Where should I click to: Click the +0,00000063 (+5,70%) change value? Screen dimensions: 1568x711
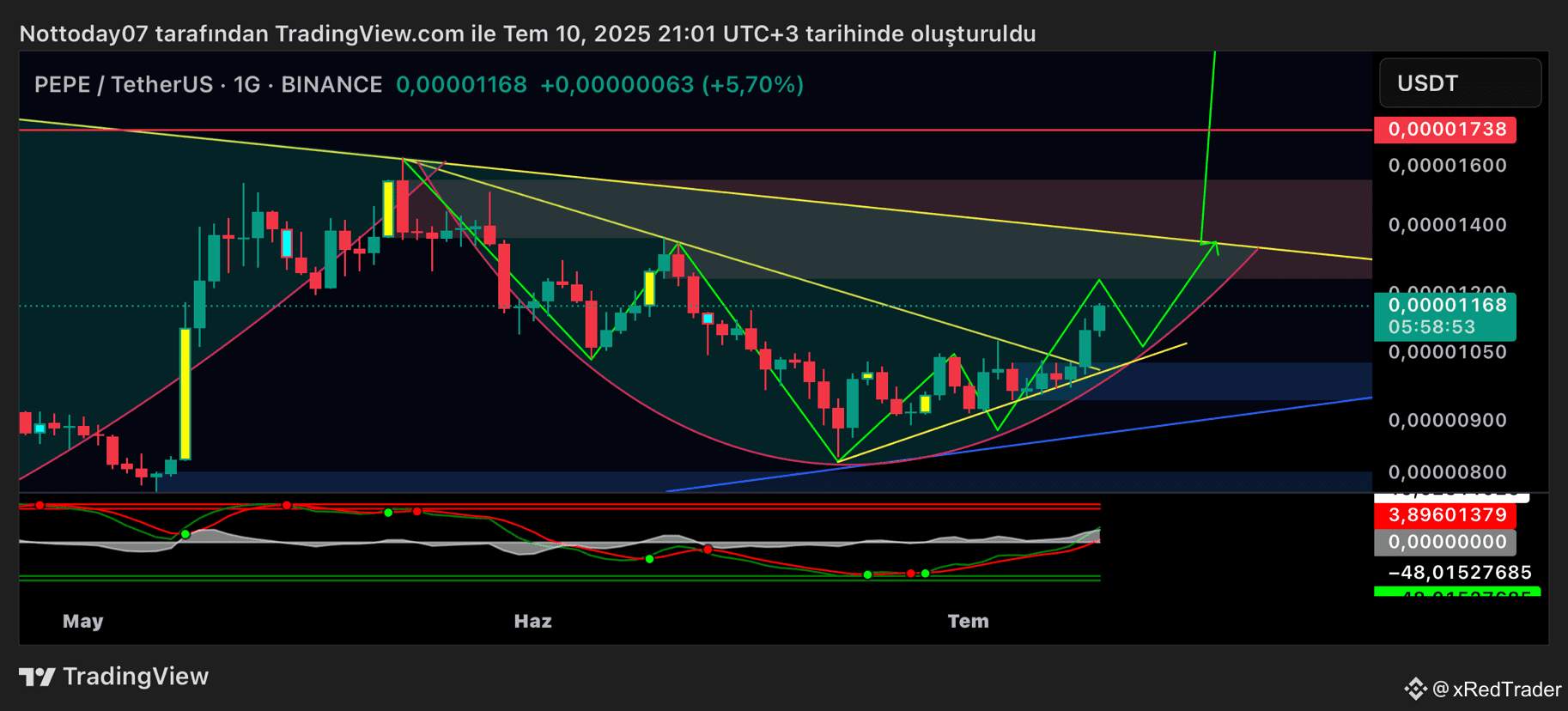click(x=672, y=85)
